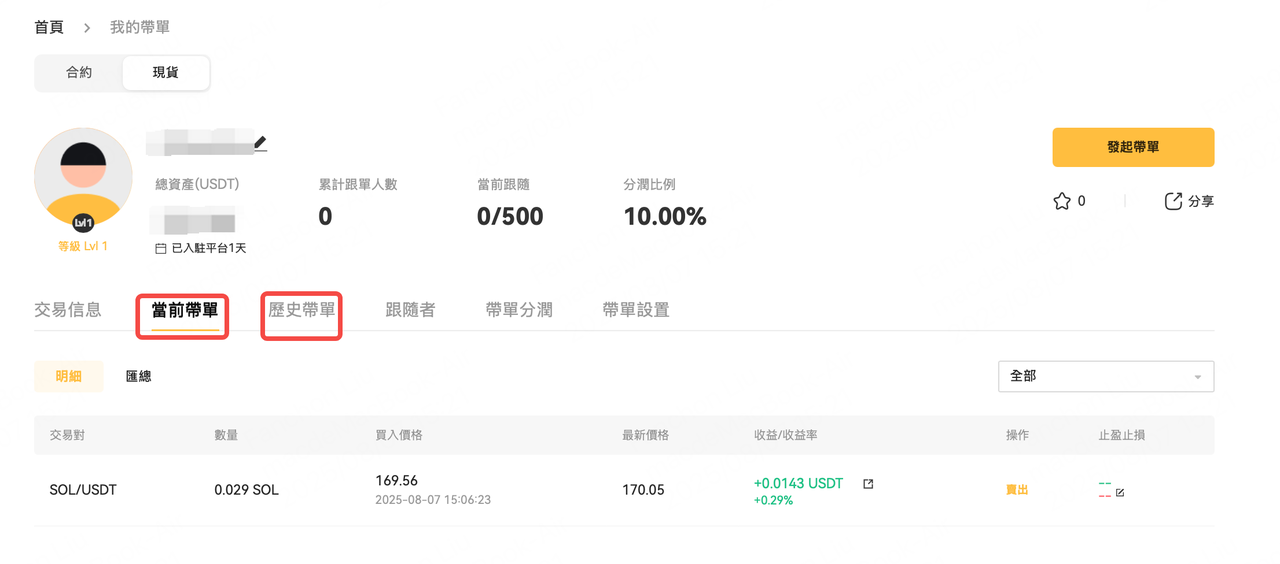Click the 169.56 buy price value
The image size is (1280, 564).
tap(397, 480)
